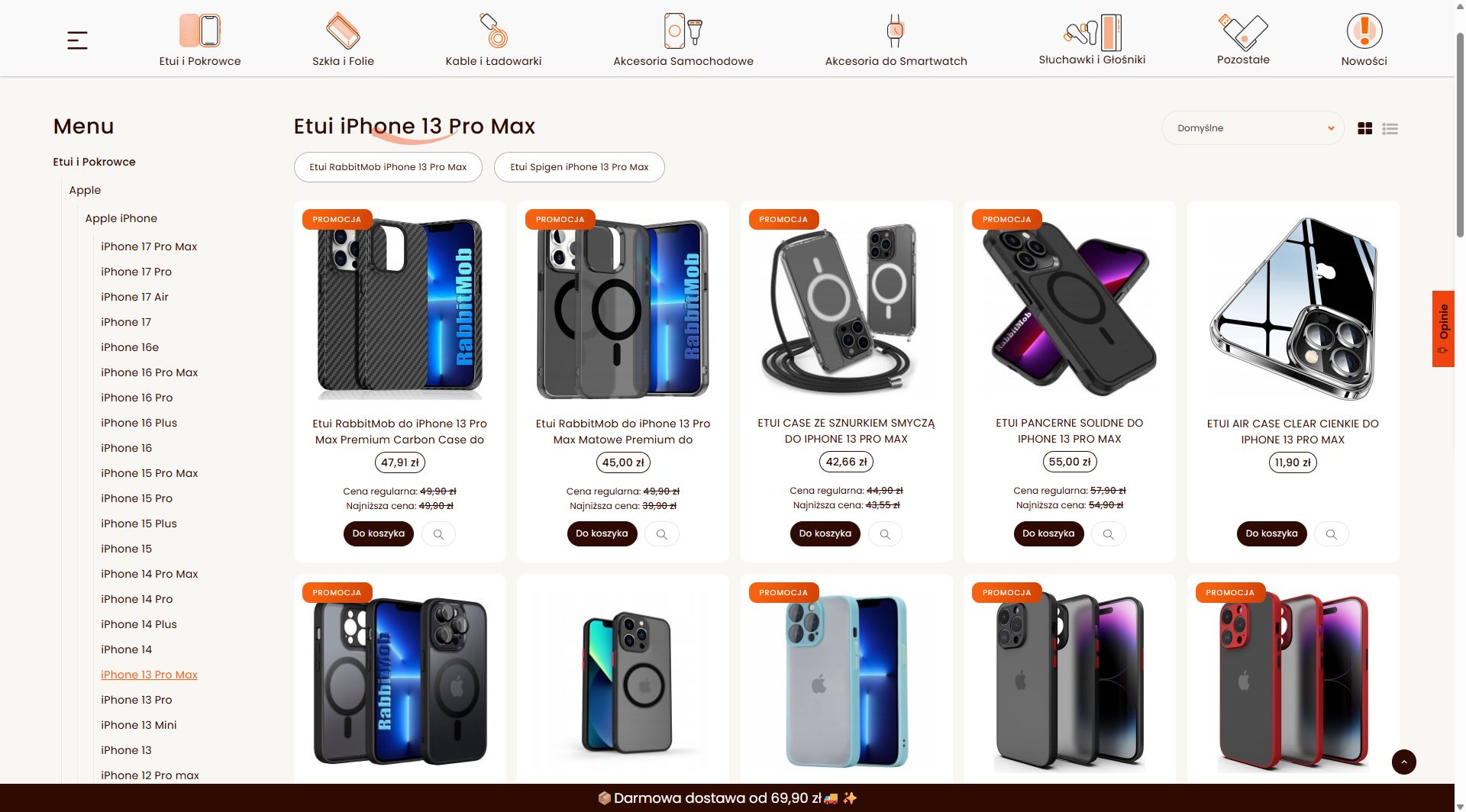Open the Domyślne sorting dropdown

click(x=1253, y=128)
